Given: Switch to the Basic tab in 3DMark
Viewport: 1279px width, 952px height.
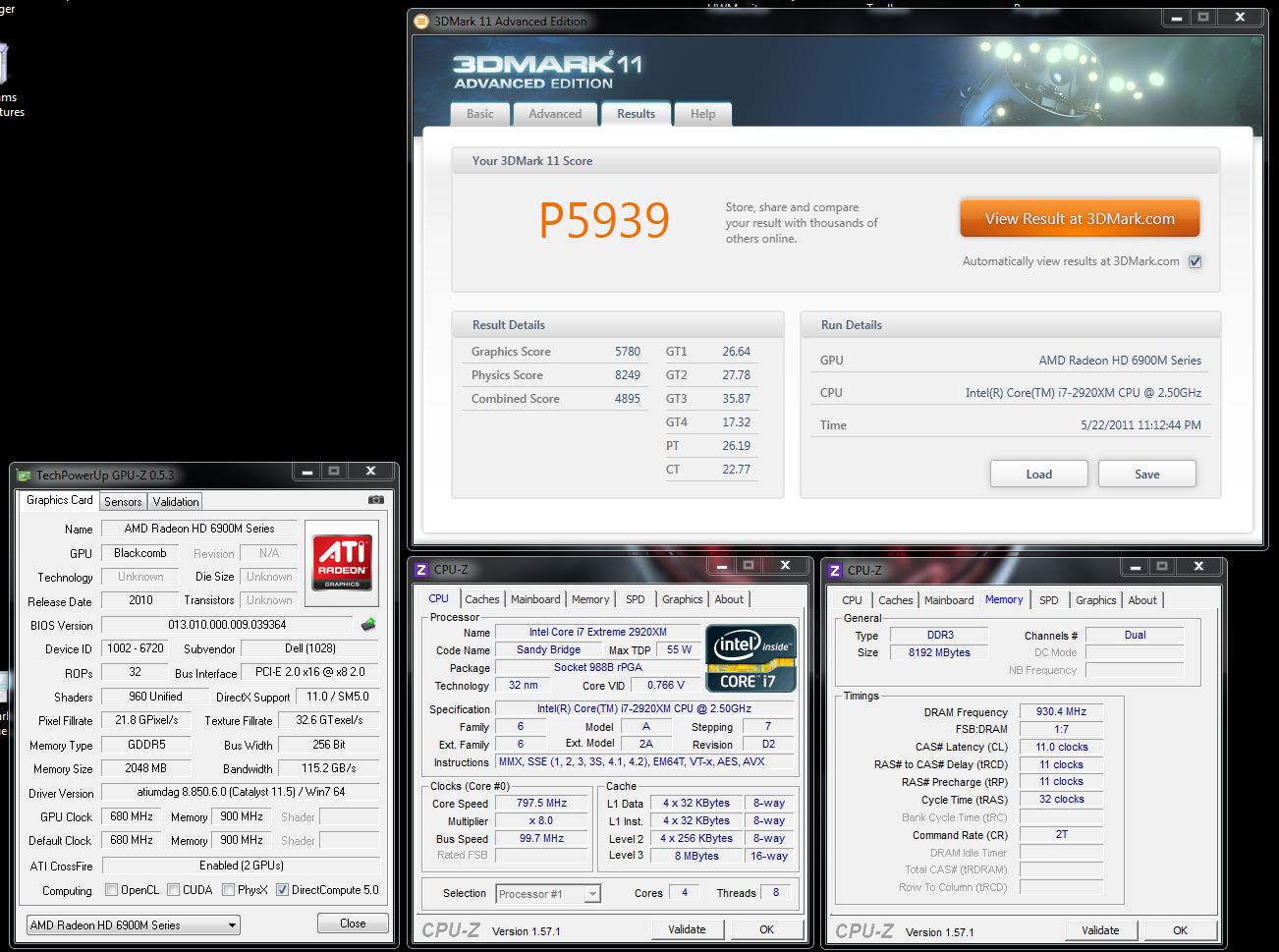Looking at the screenshot, I should (480, 114).
